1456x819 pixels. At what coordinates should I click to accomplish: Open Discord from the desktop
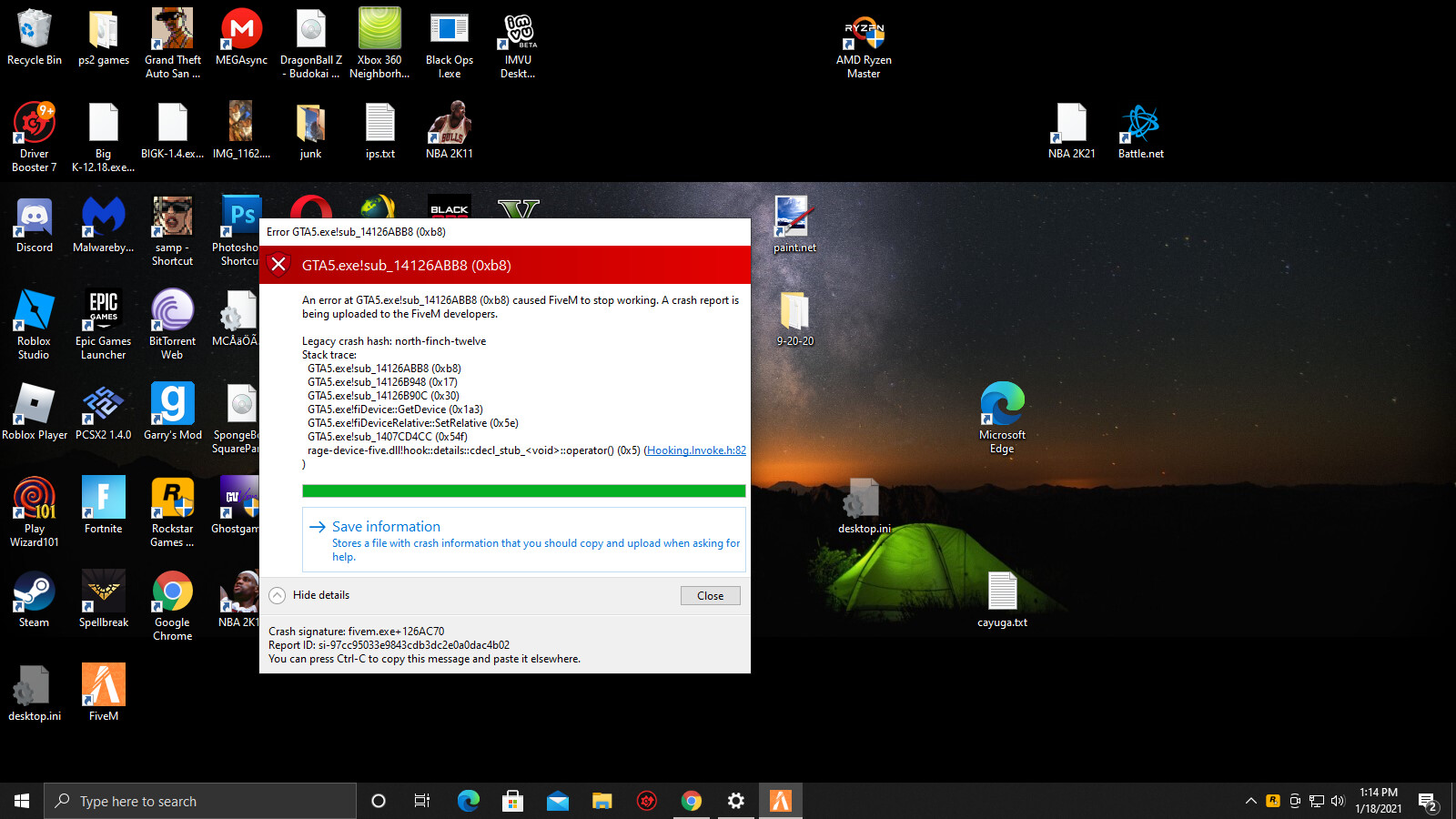(x=34, y=225)
